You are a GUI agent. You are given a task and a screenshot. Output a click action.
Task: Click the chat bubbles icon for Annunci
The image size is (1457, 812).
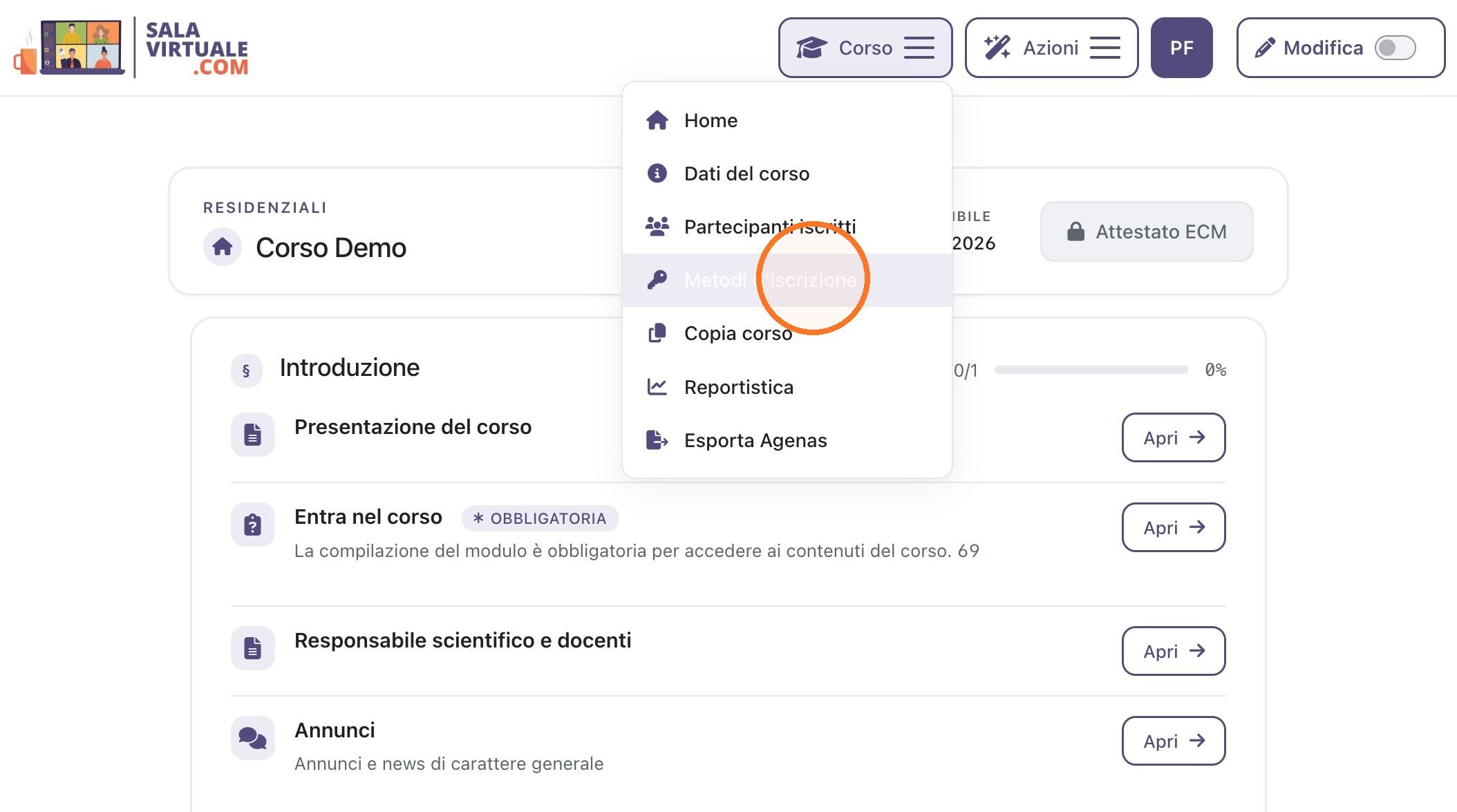(x=253, y=738)
